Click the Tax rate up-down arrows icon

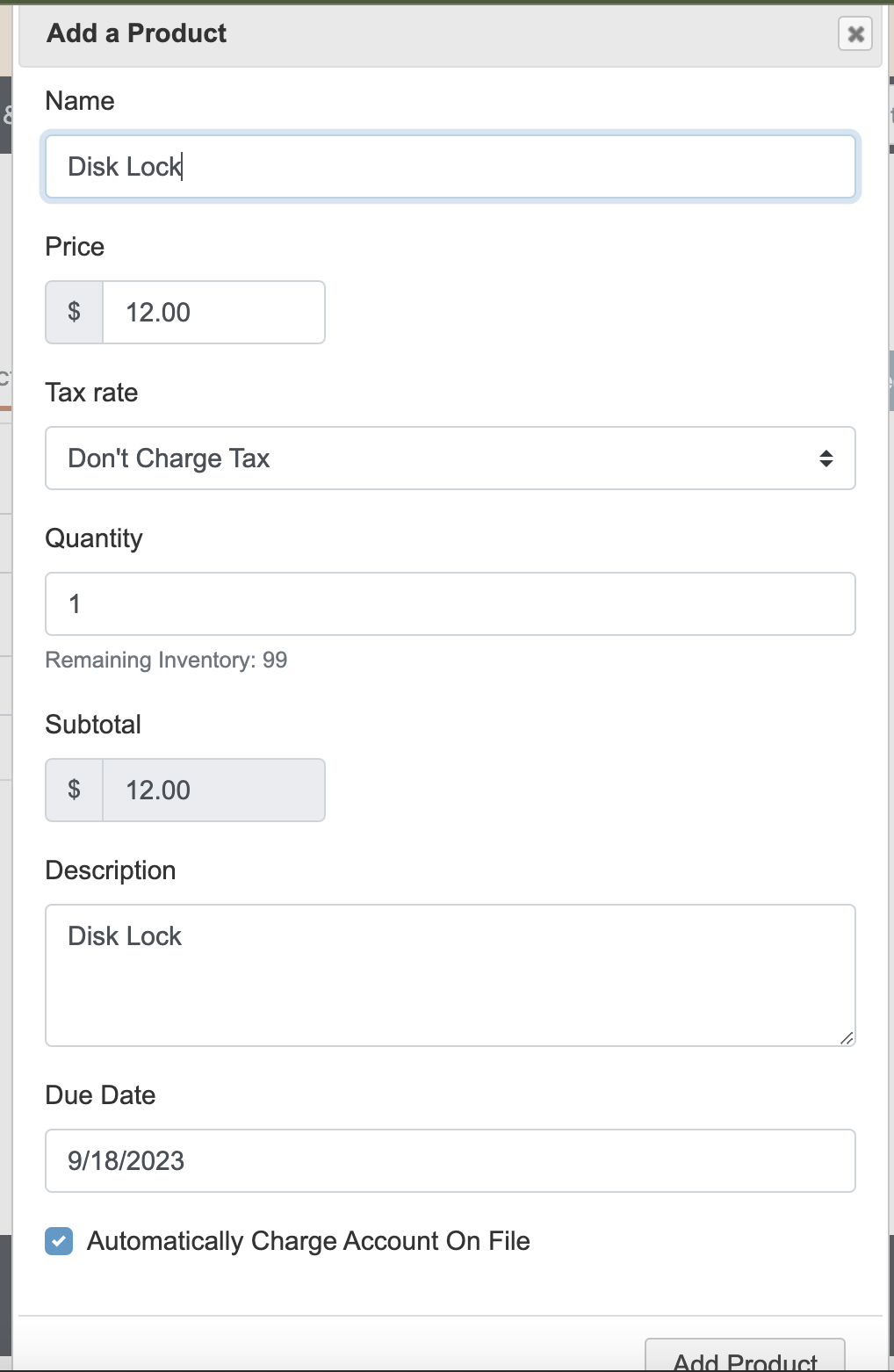point(826,459)
